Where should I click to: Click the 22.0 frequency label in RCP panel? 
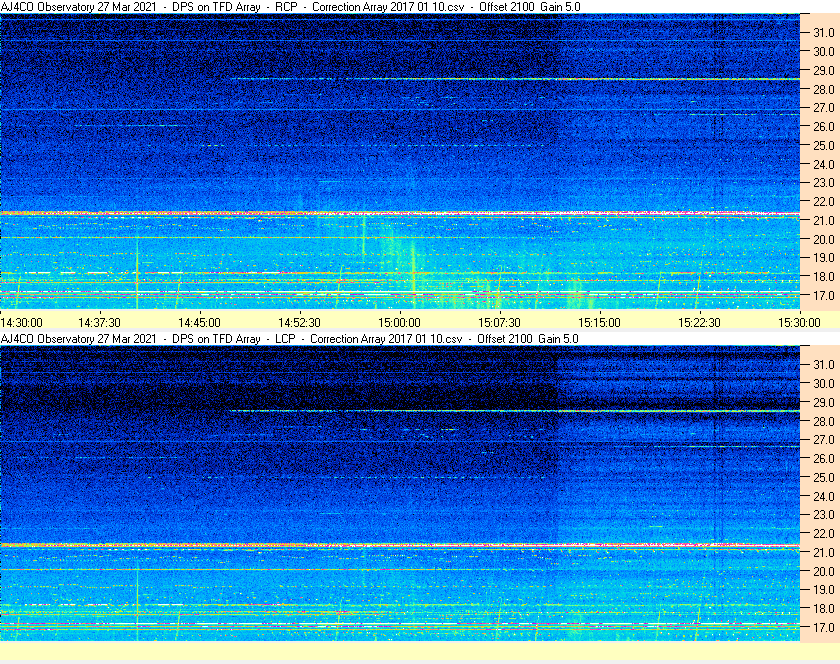tap(824, 202)
